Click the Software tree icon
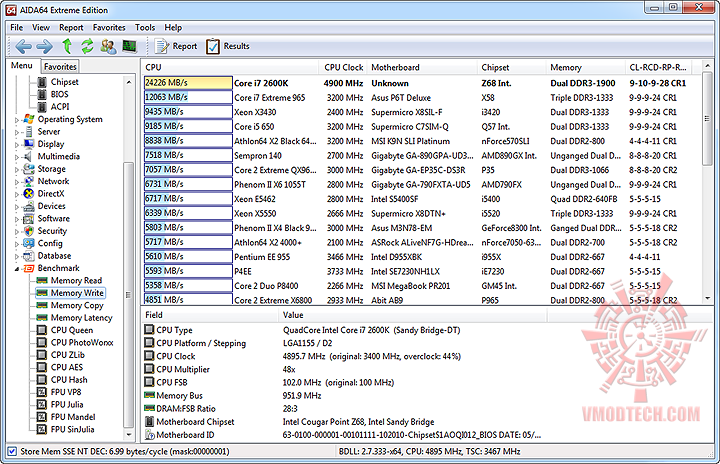The width and height of the screenshot is (720, 464). coord(29,219)
